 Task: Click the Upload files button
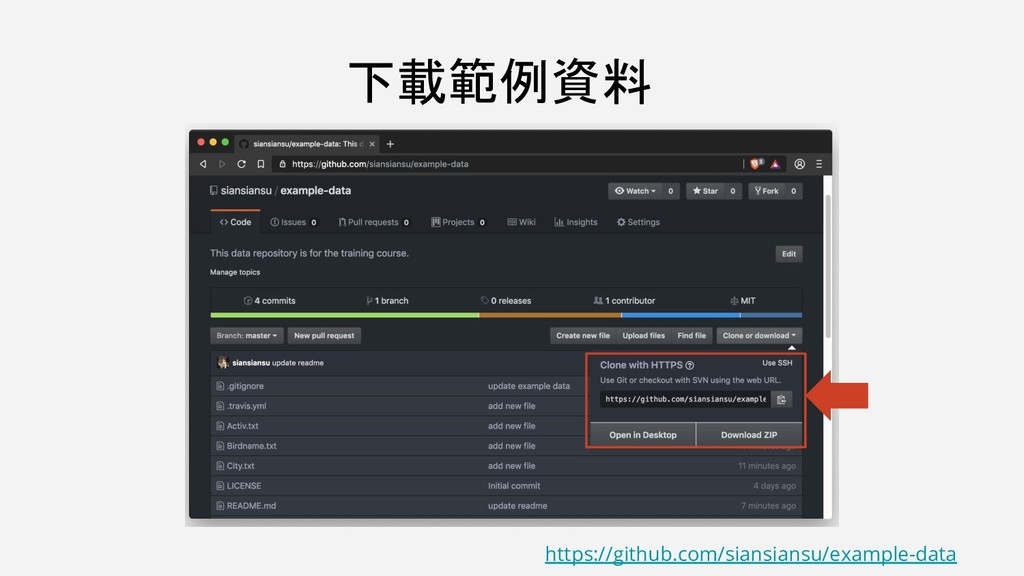click(x=643, y=336)
